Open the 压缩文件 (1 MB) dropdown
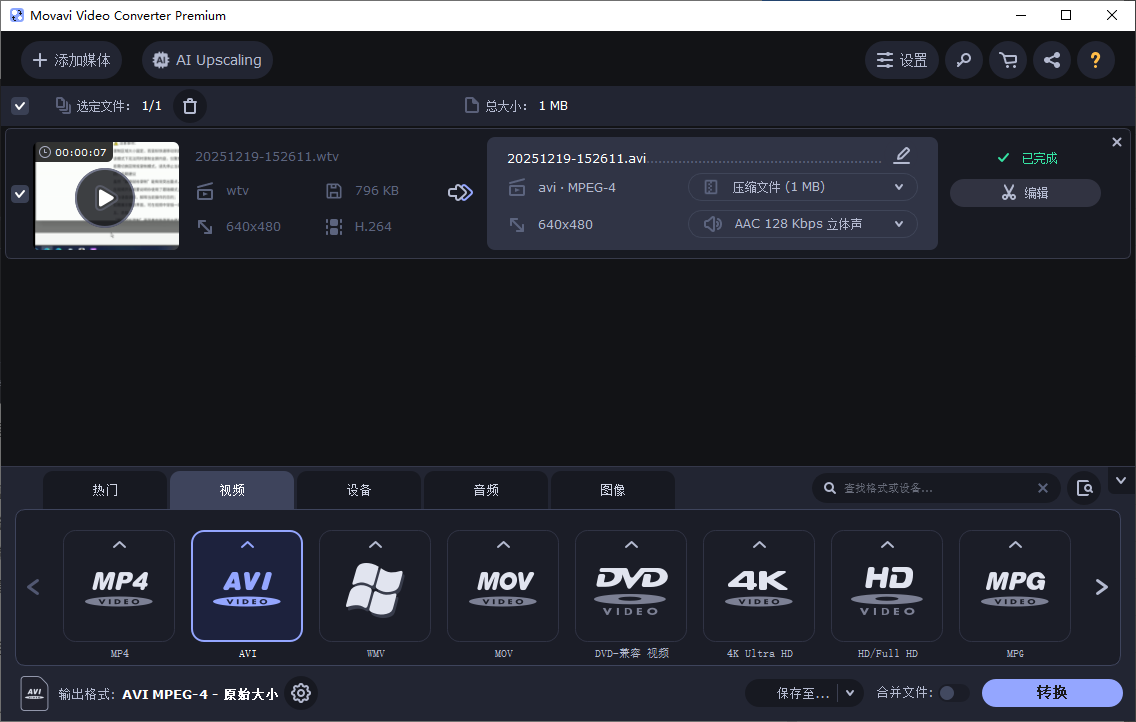1136x722 pixels. point(802,187)
